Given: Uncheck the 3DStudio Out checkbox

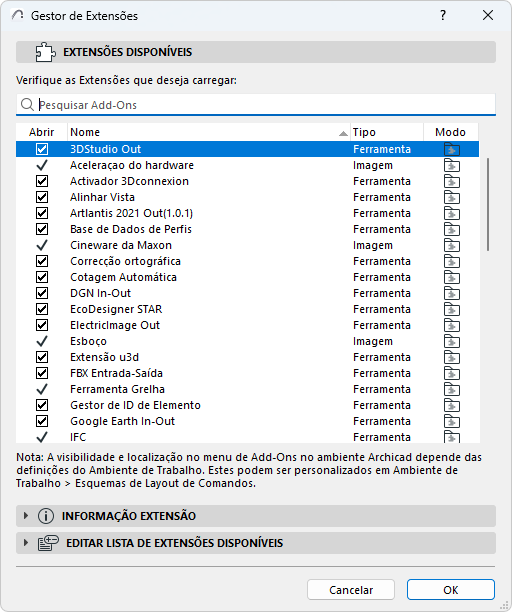Looking at the screenshot, I should (42, 149).
